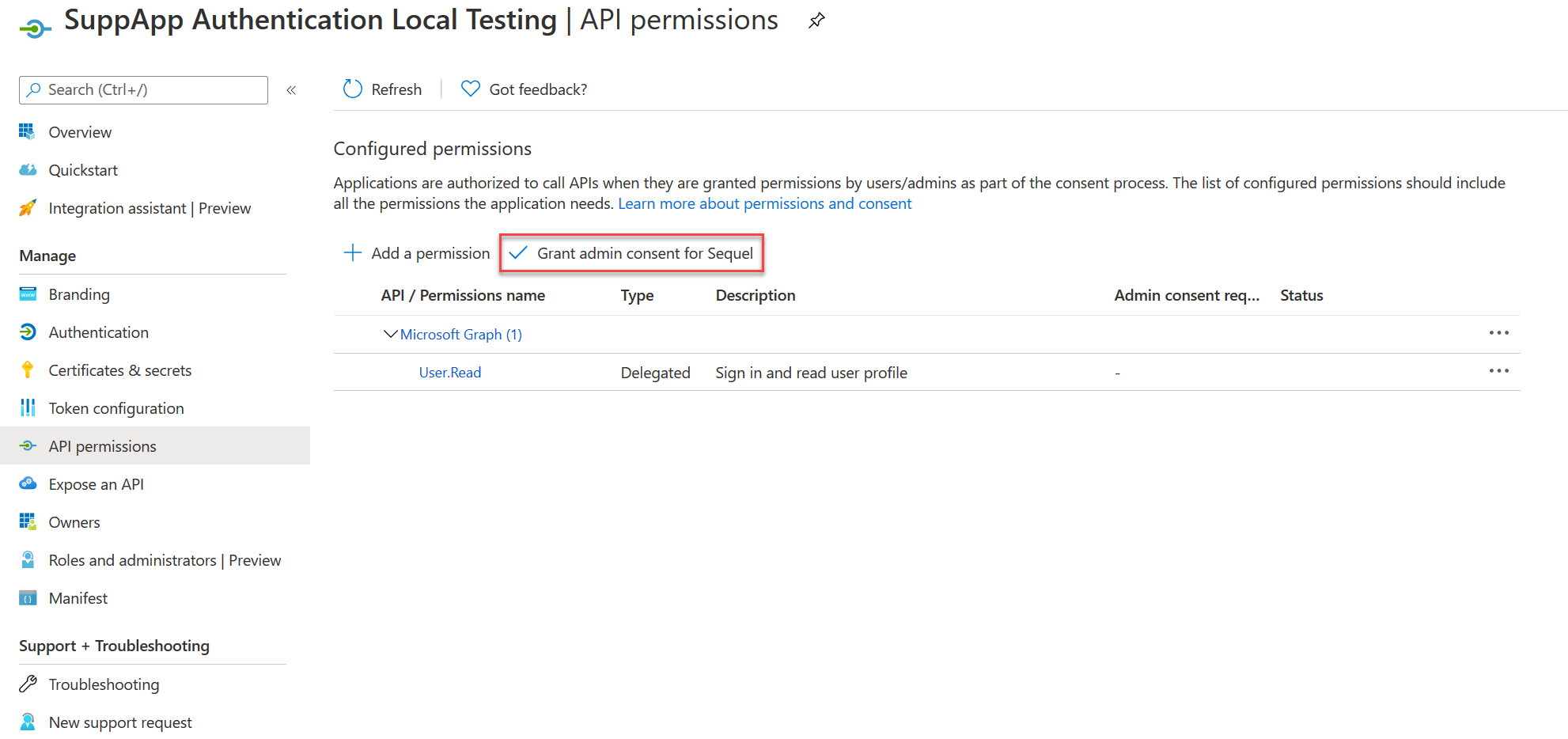
Task: Open Troubleshooting
Action: (104, 684)
